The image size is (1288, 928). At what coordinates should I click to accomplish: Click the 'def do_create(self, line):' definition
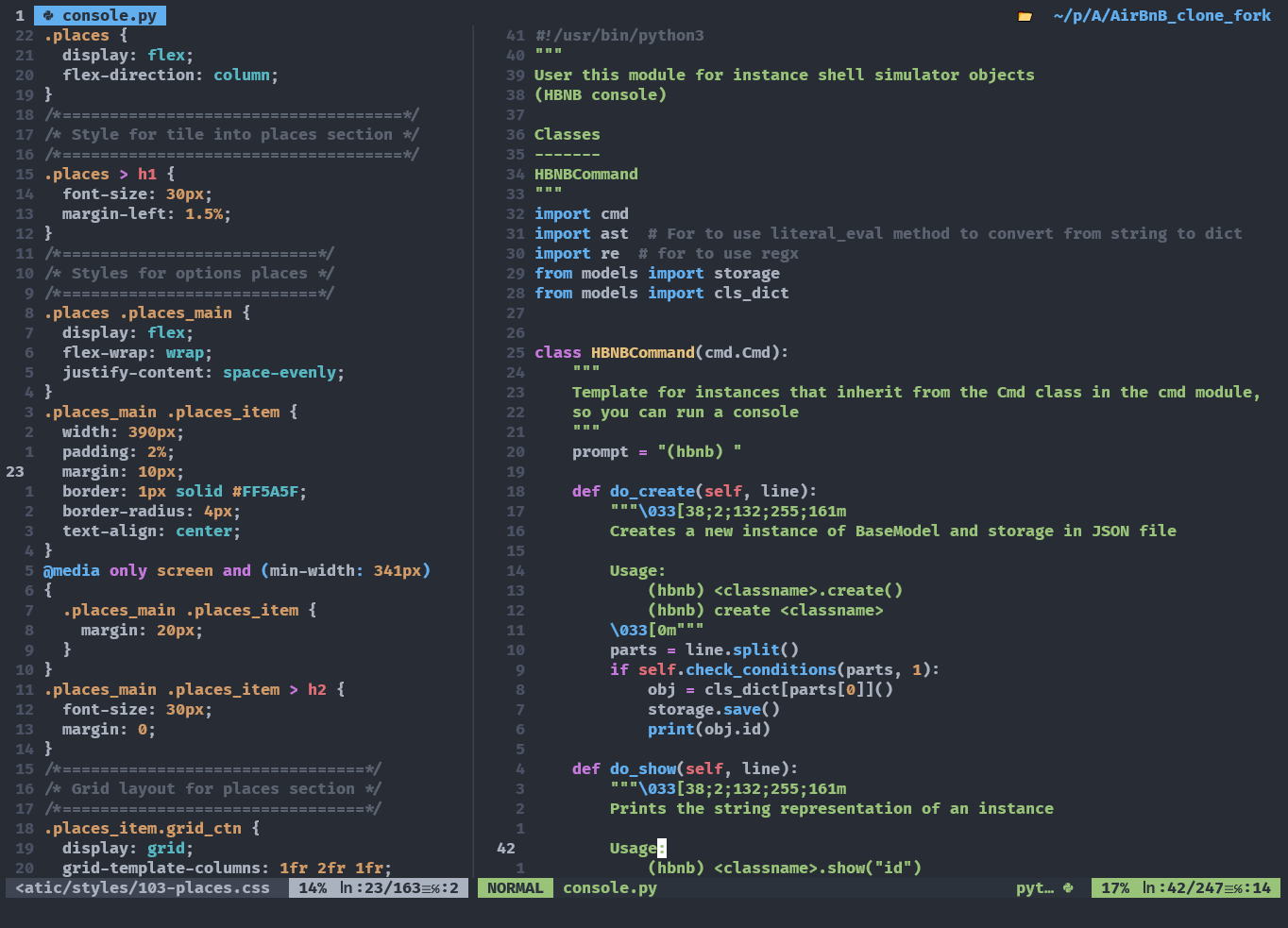click(695, 492)
